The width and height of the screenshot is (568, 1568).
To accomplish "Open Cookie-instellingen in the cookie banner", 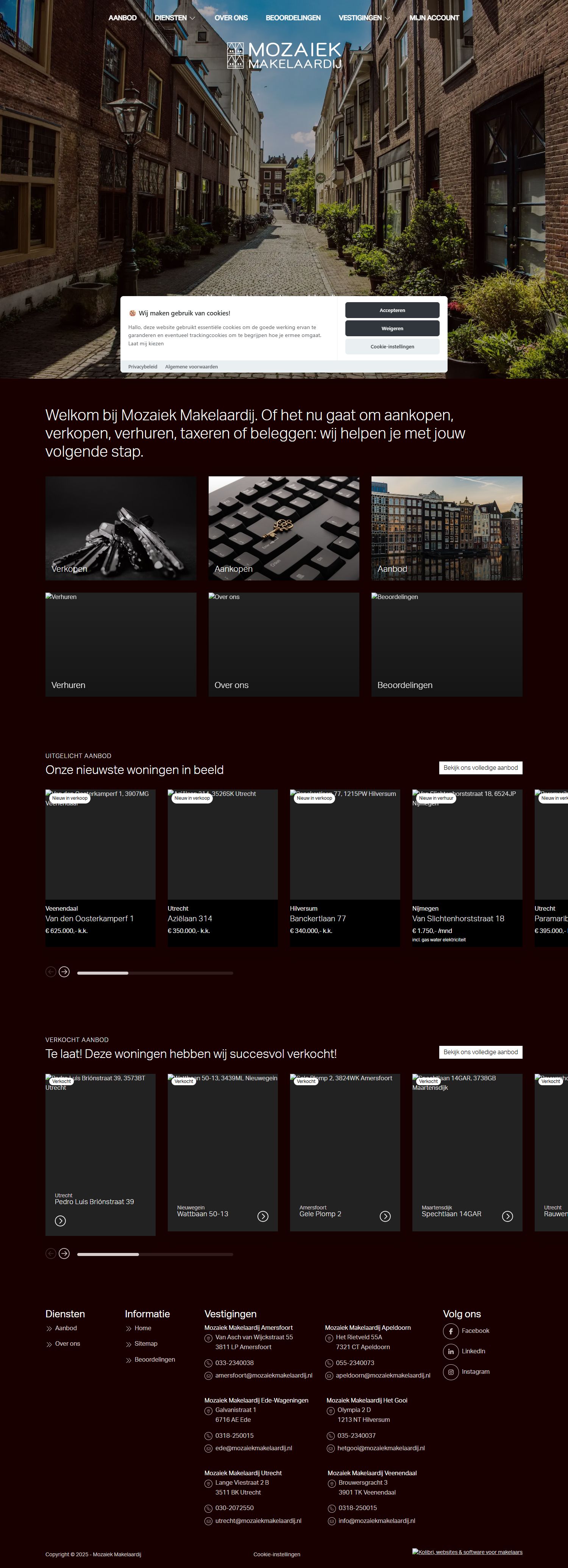I will 392,347.
